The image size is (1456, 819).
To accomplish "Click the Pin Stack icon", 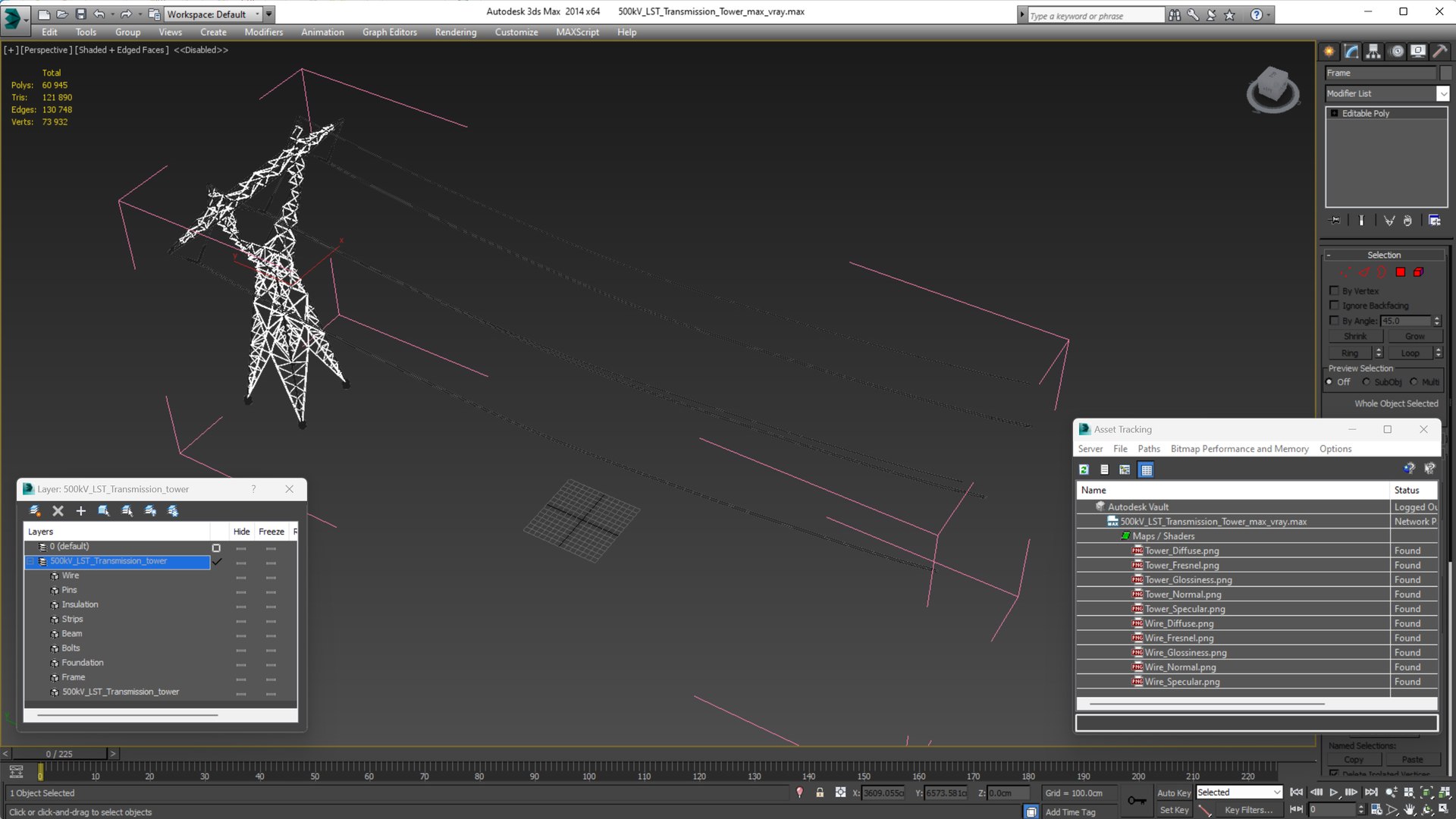I will (x=1335, y=221).
